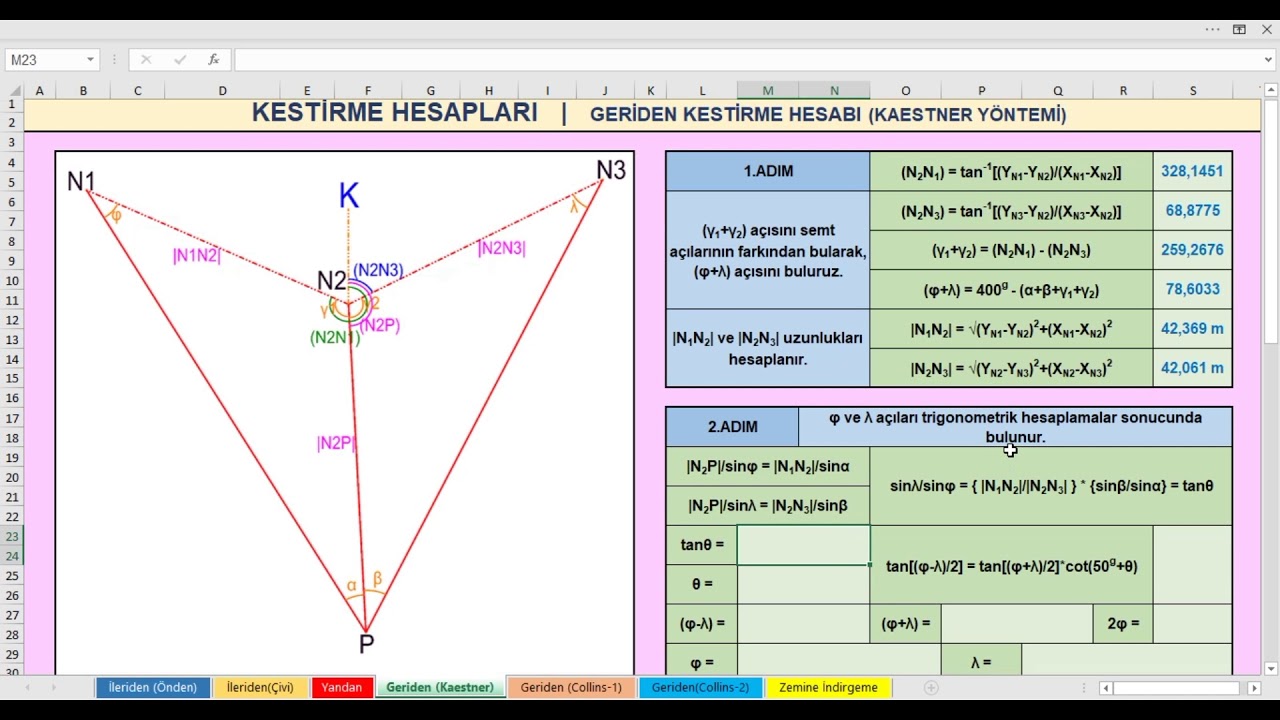Viewport: 1280px width, 720px height.
Task: Open the Name Box dropdown arrow
Action: pyautogui.click(x=90, y=60)
